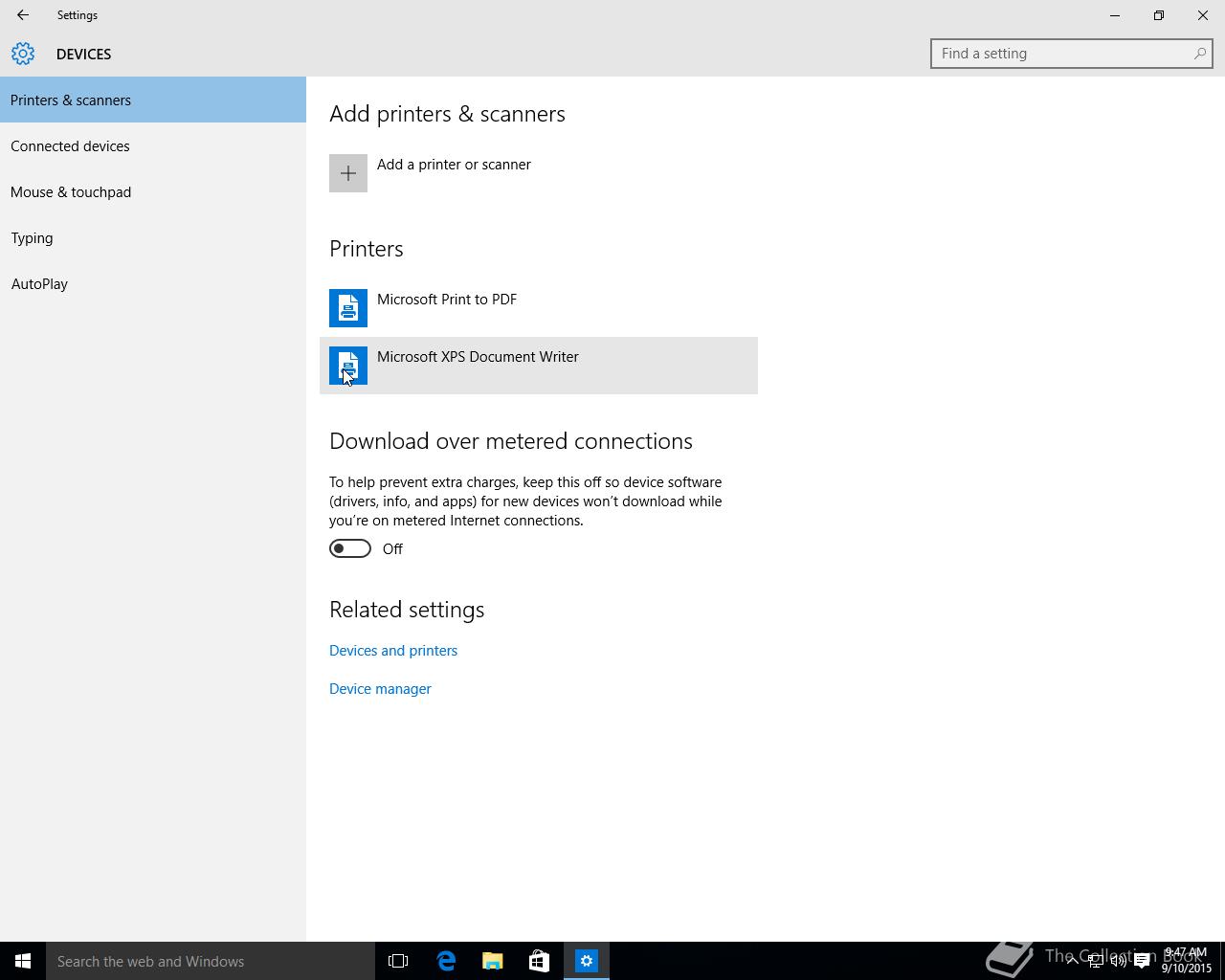Show hidden system tray icons
Viewport: 1225px width, 980px height.
coord(1072,961)
